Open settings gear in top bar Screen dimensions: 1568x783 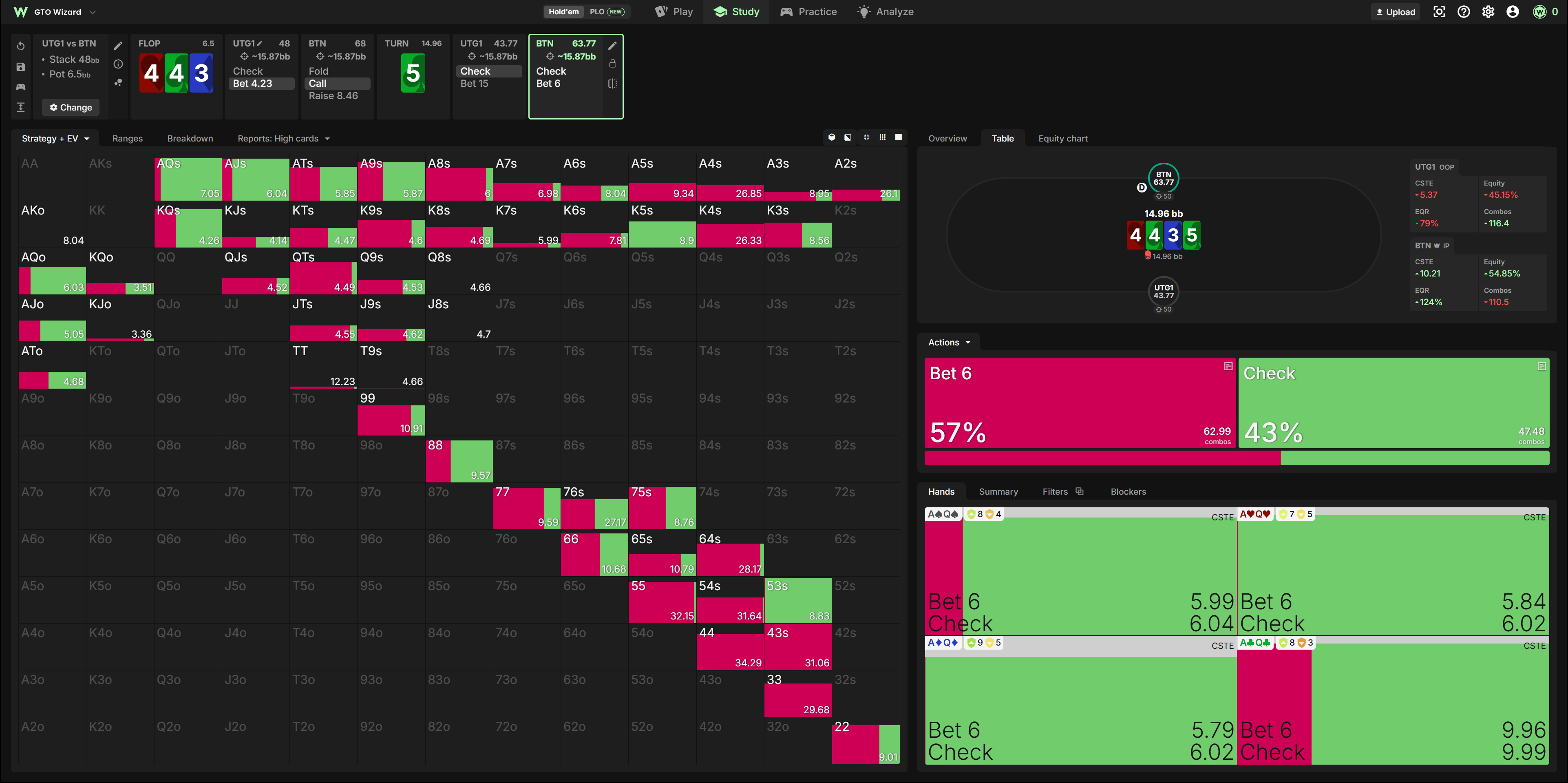[1488, 11]
